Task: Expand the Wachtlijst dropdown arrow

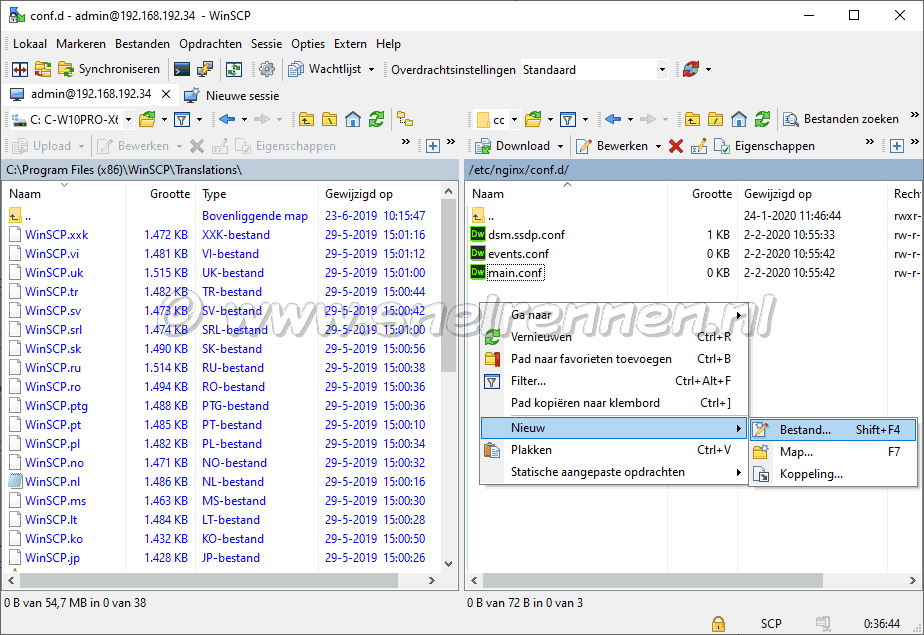Action: pyautogui.click(x=371, y=70)
